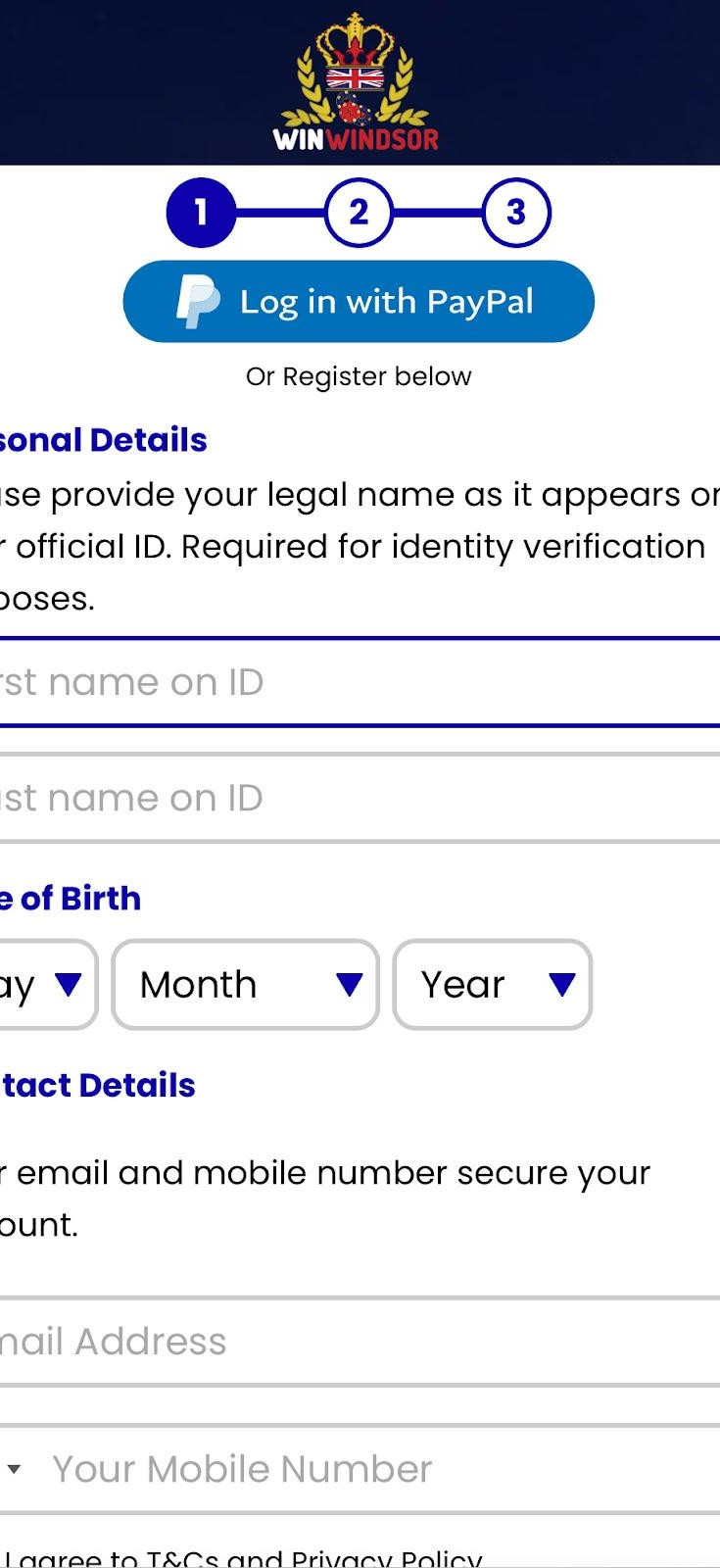Click the PayPal P logo icon
Screen dimensions: 720x1568
point(198,302)
